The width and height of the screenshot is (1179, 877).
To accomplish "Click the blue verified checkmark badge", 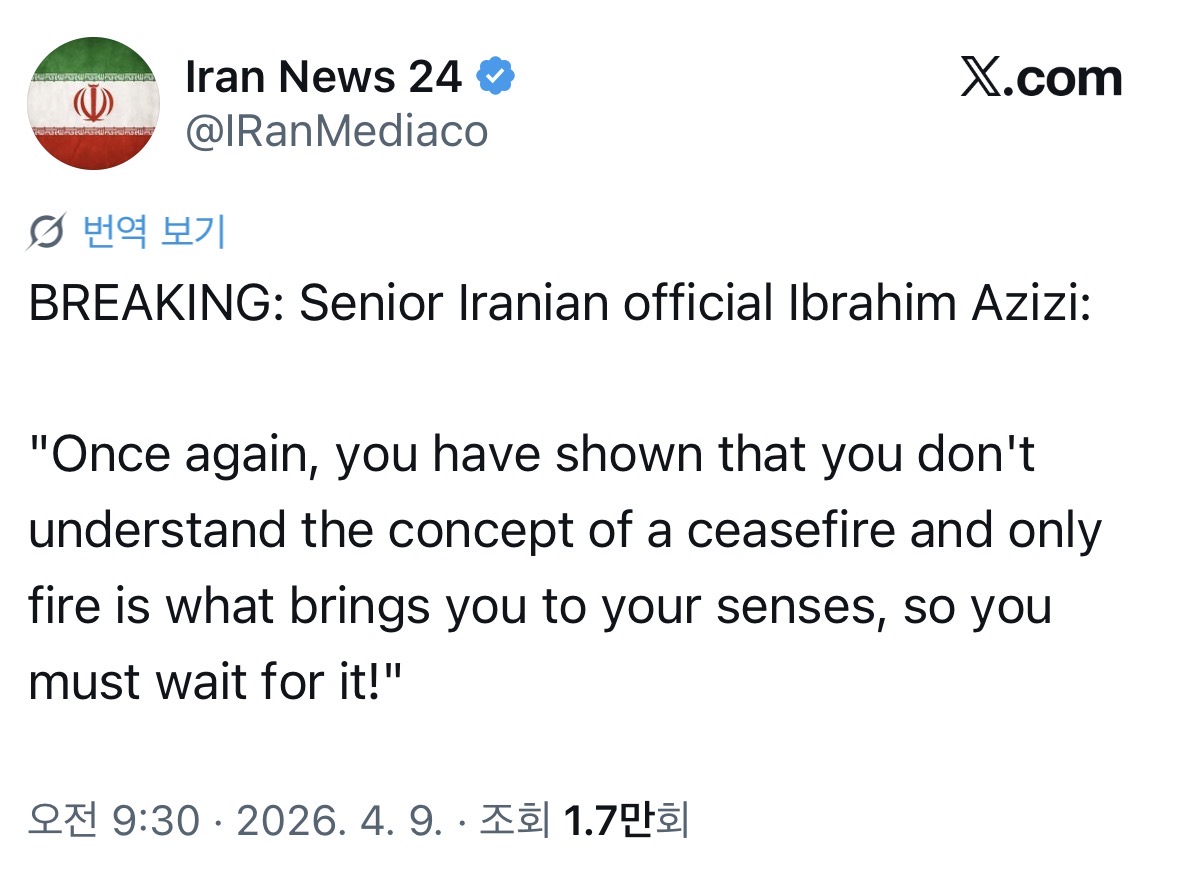I will pos(495,77).
